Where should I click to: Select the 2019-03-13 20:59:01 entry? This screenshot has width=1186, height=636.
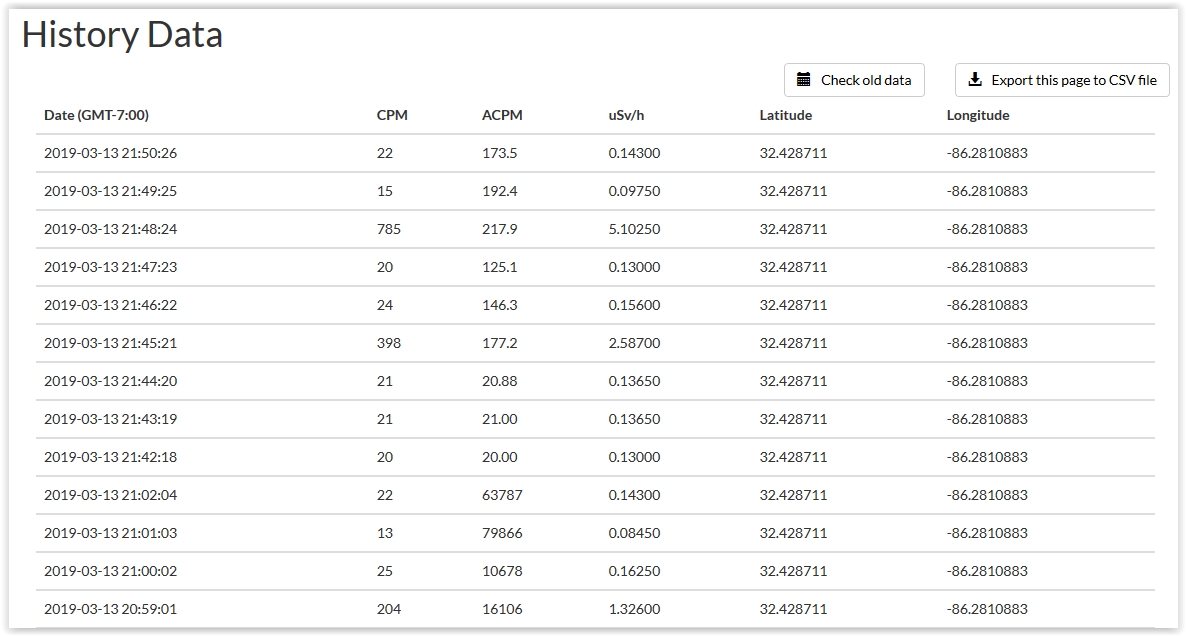pos(595,609)
